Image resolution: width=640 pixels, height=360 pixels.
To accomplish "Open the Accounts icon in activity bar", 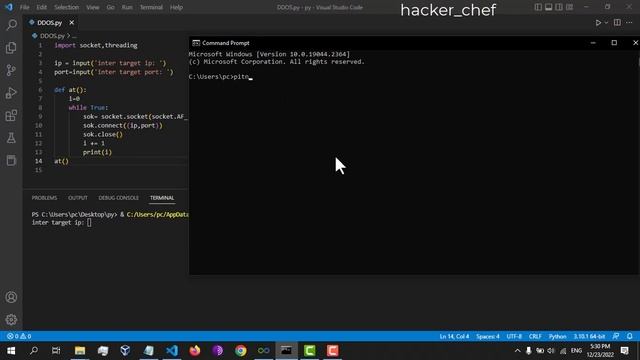I will (x=11, y=297).
